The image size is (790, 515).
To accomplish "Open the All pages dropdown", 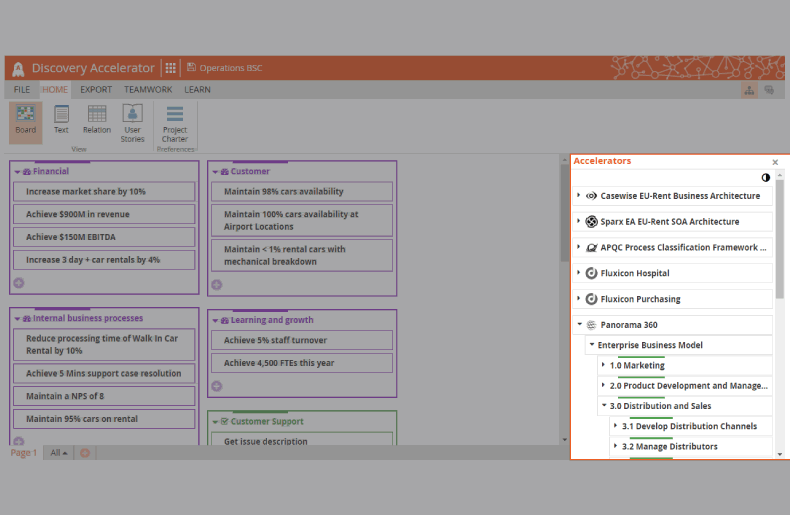I will 59,453.
